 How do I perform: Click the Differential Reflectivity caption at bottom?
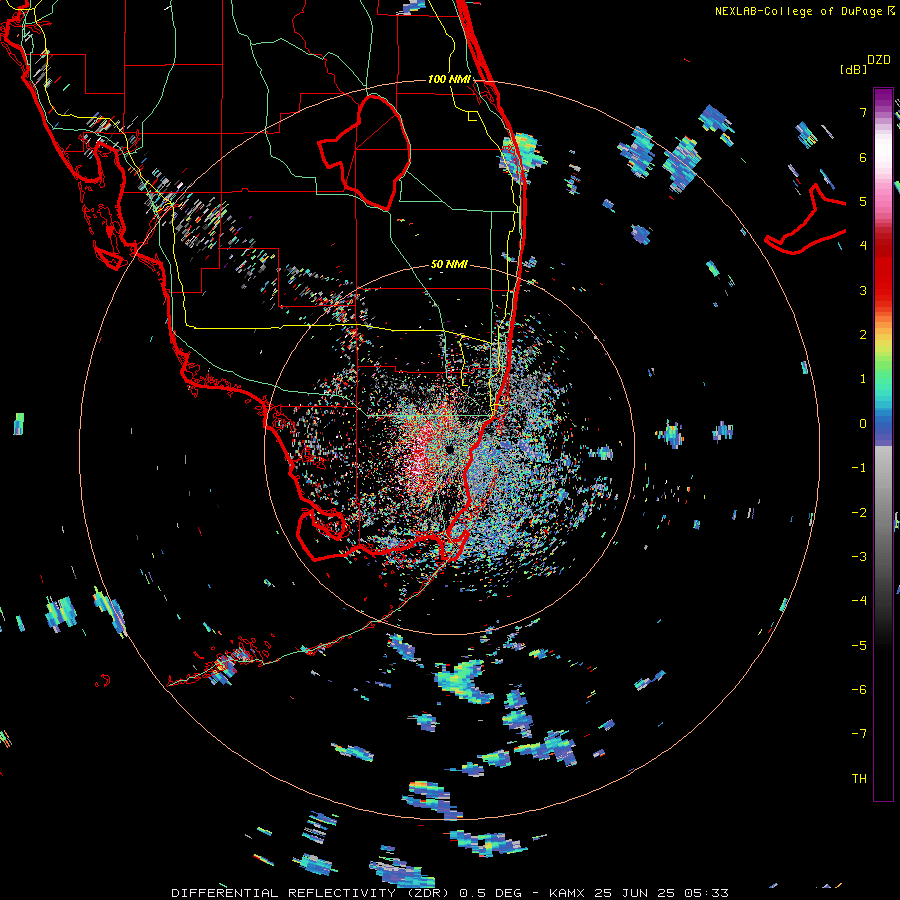(450, 893)
